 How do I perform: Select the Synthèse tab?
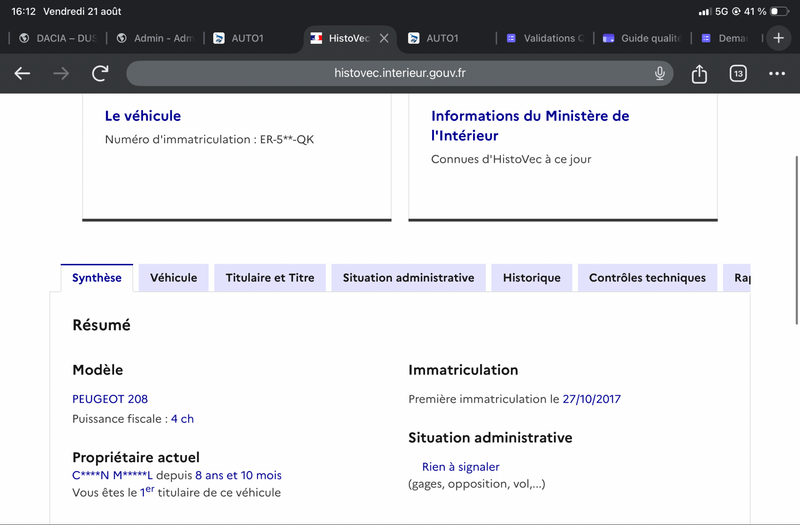(x=97, y=278)
